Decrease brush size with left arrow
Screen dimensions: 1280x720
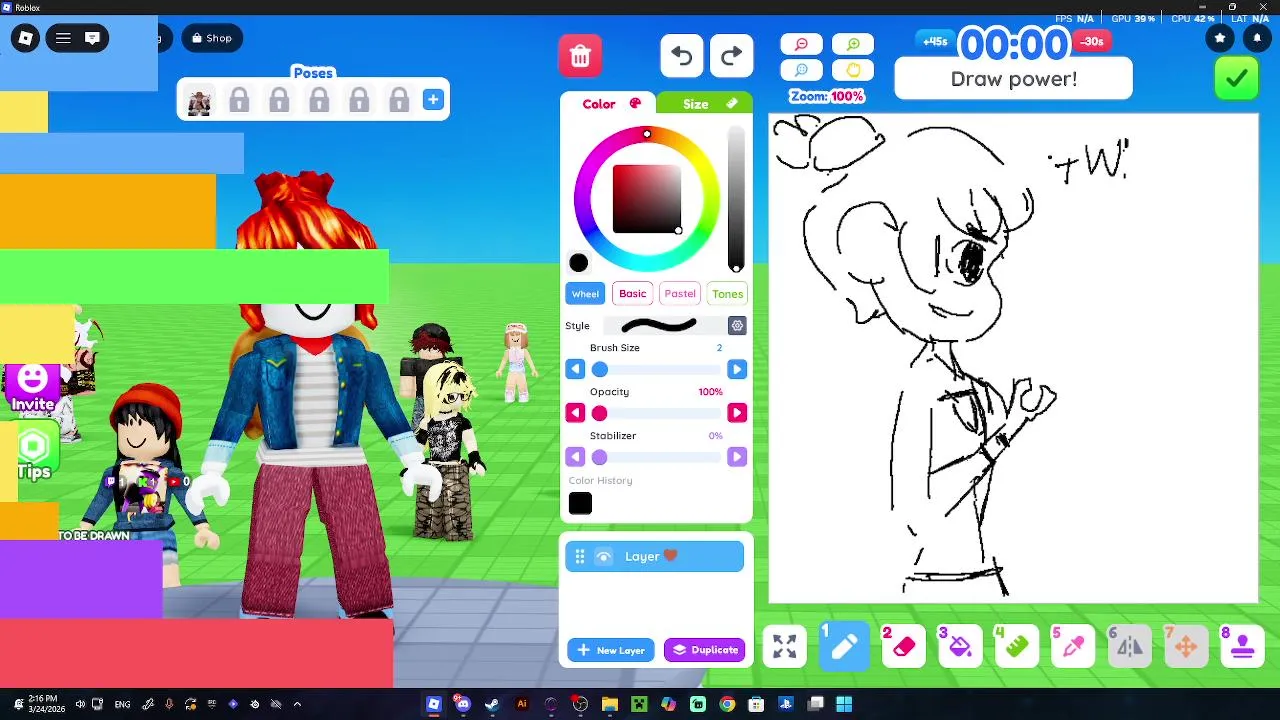(x=575, y=370)
